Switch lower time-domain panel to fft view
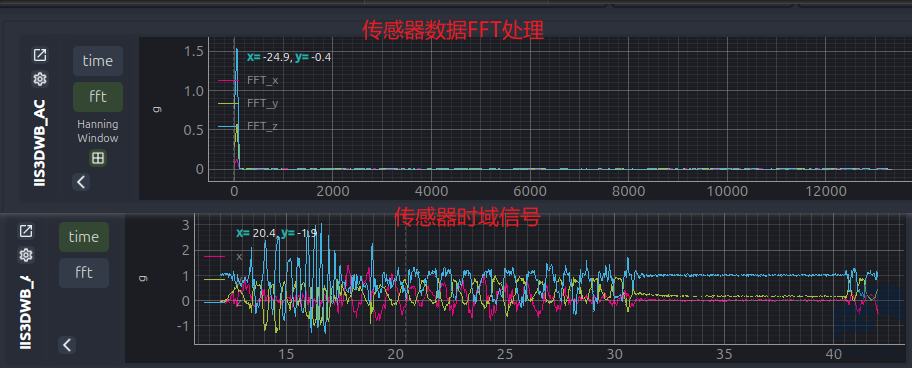Image resolution: width=912 pixels, height=368 pixels. (x=84, y=273)
